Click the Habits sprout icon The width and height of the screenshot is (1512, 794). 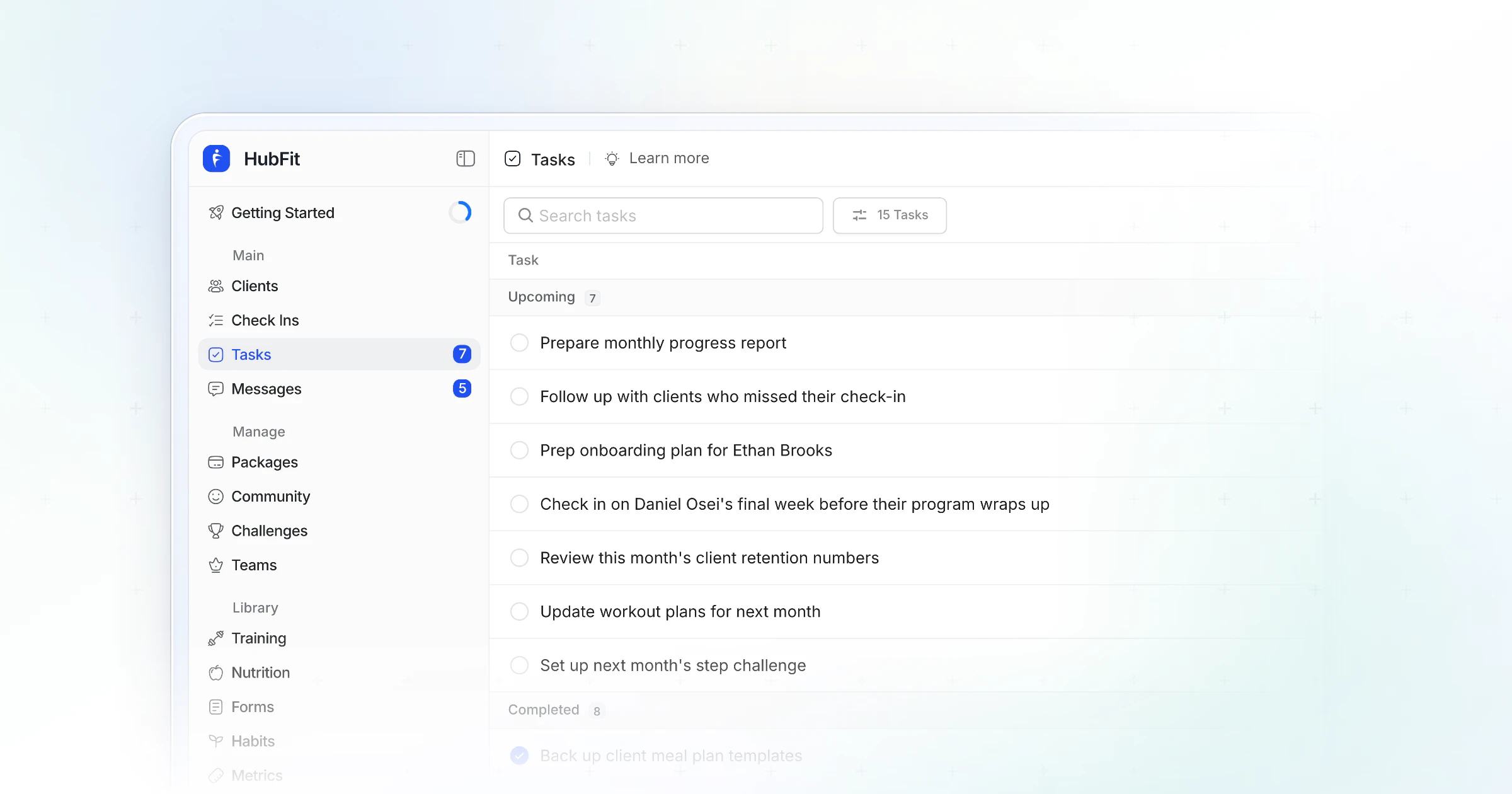click(216, 741)
